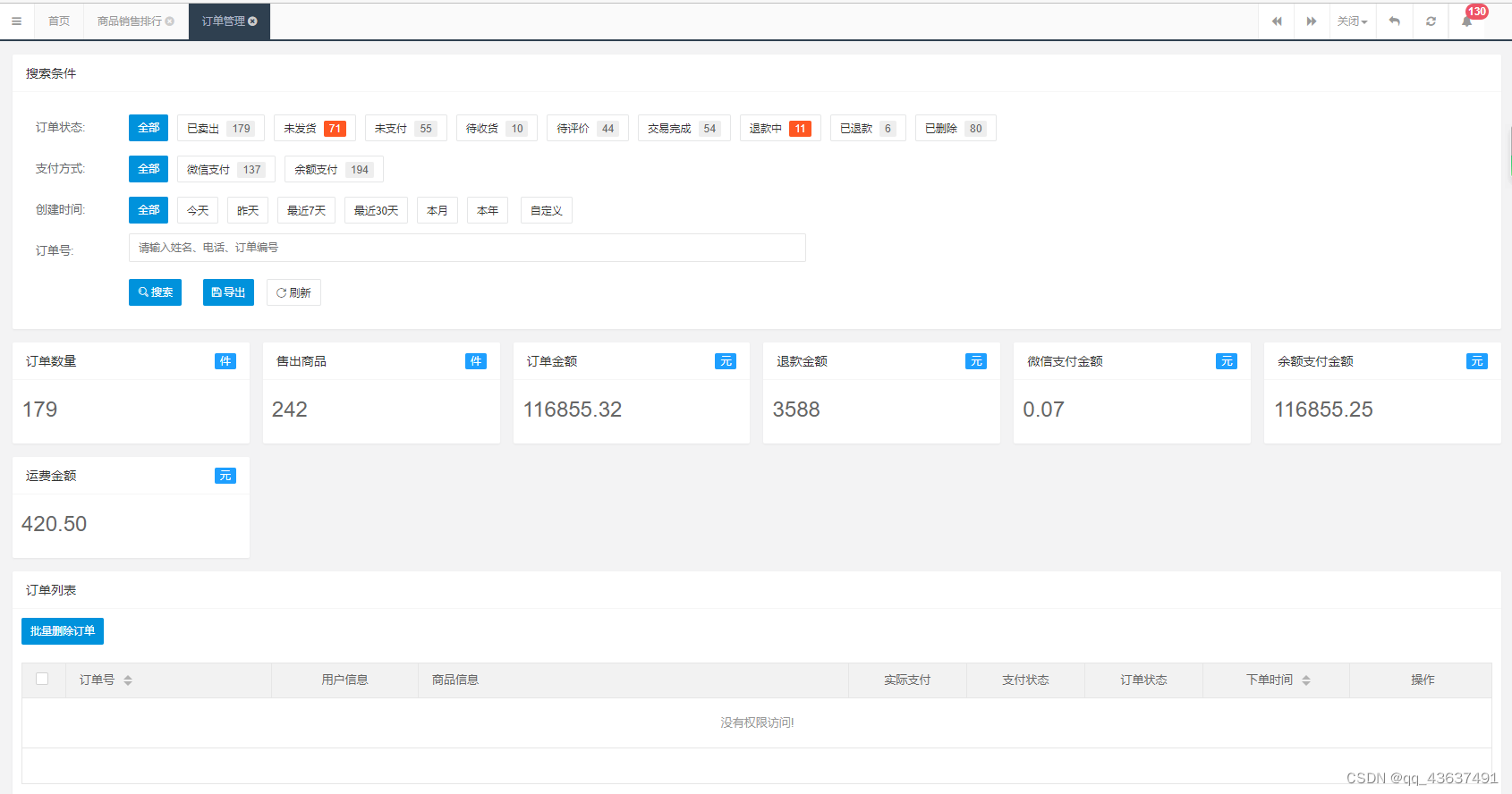Image resolution: width=1512 pixels, height=794 pixels.
Task: Select 全部 for 创建时间 filter
Action: [149, 210]
